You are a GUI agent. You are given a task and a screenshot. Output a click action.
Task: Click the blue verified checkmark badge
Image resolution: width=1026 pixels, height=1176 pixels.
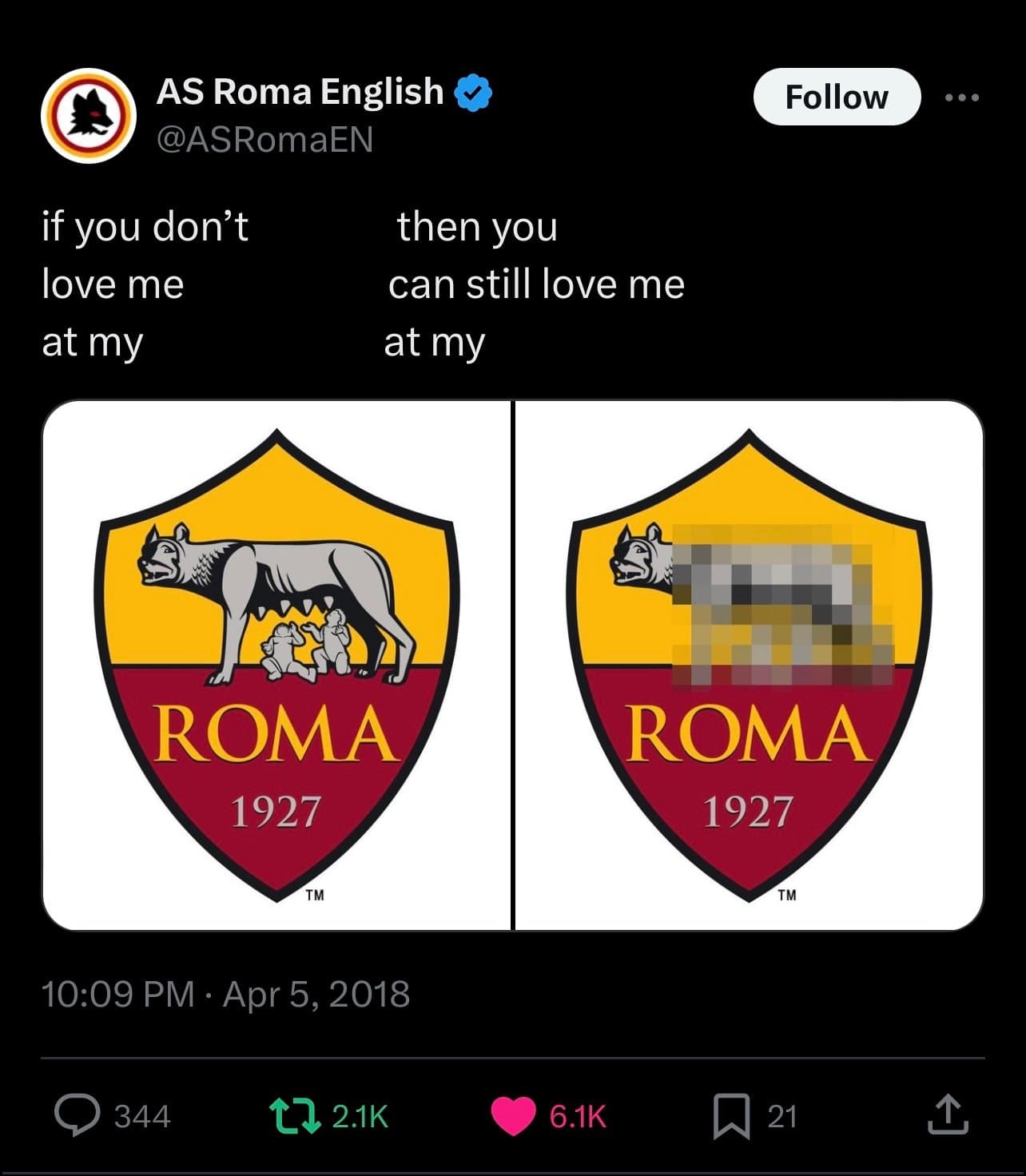click(473, 93)
